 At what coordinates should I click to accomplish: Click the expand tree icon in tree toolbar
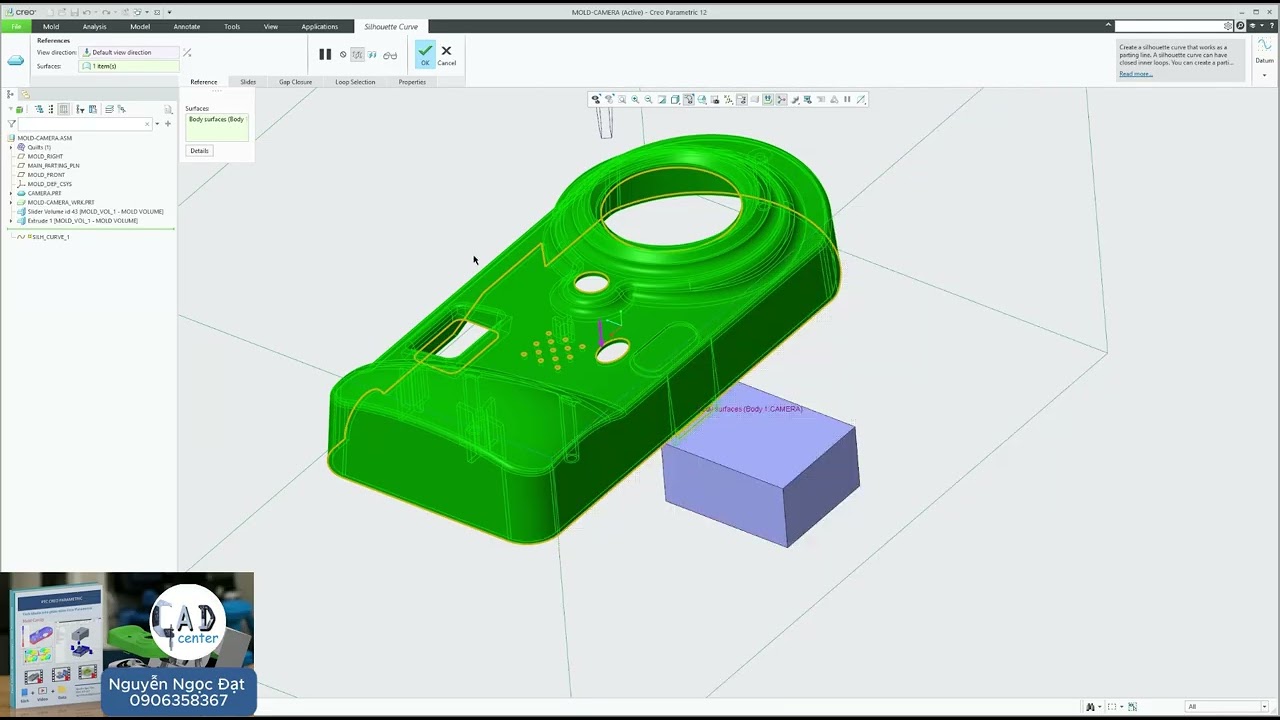click(39, 110)
